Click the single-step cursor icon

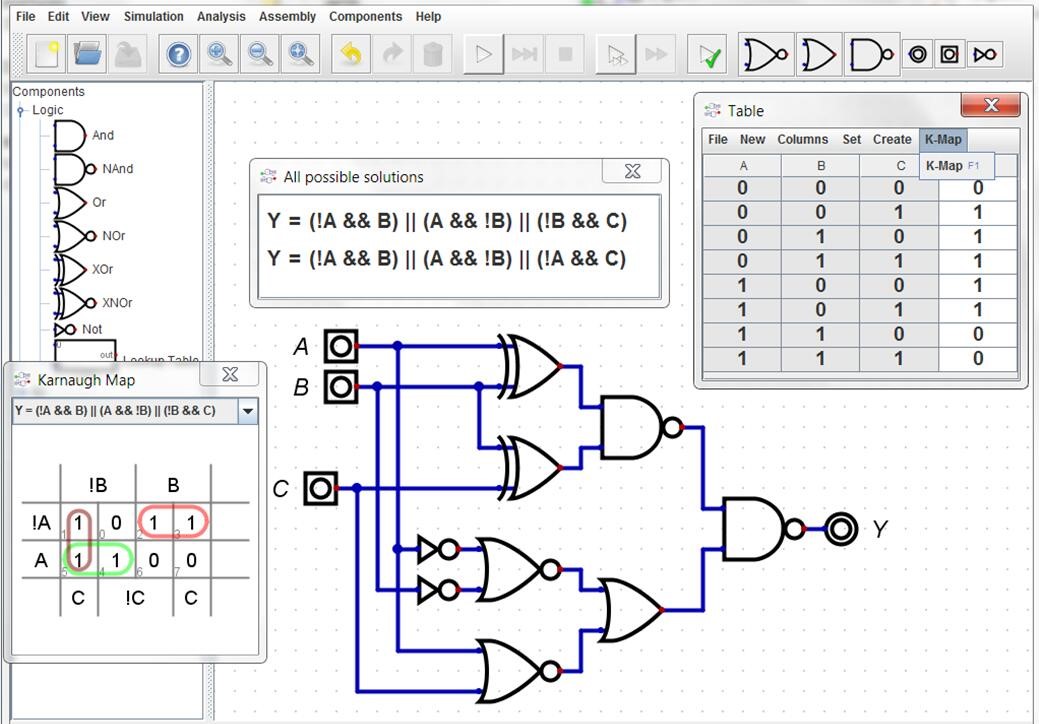coord(616,54)
